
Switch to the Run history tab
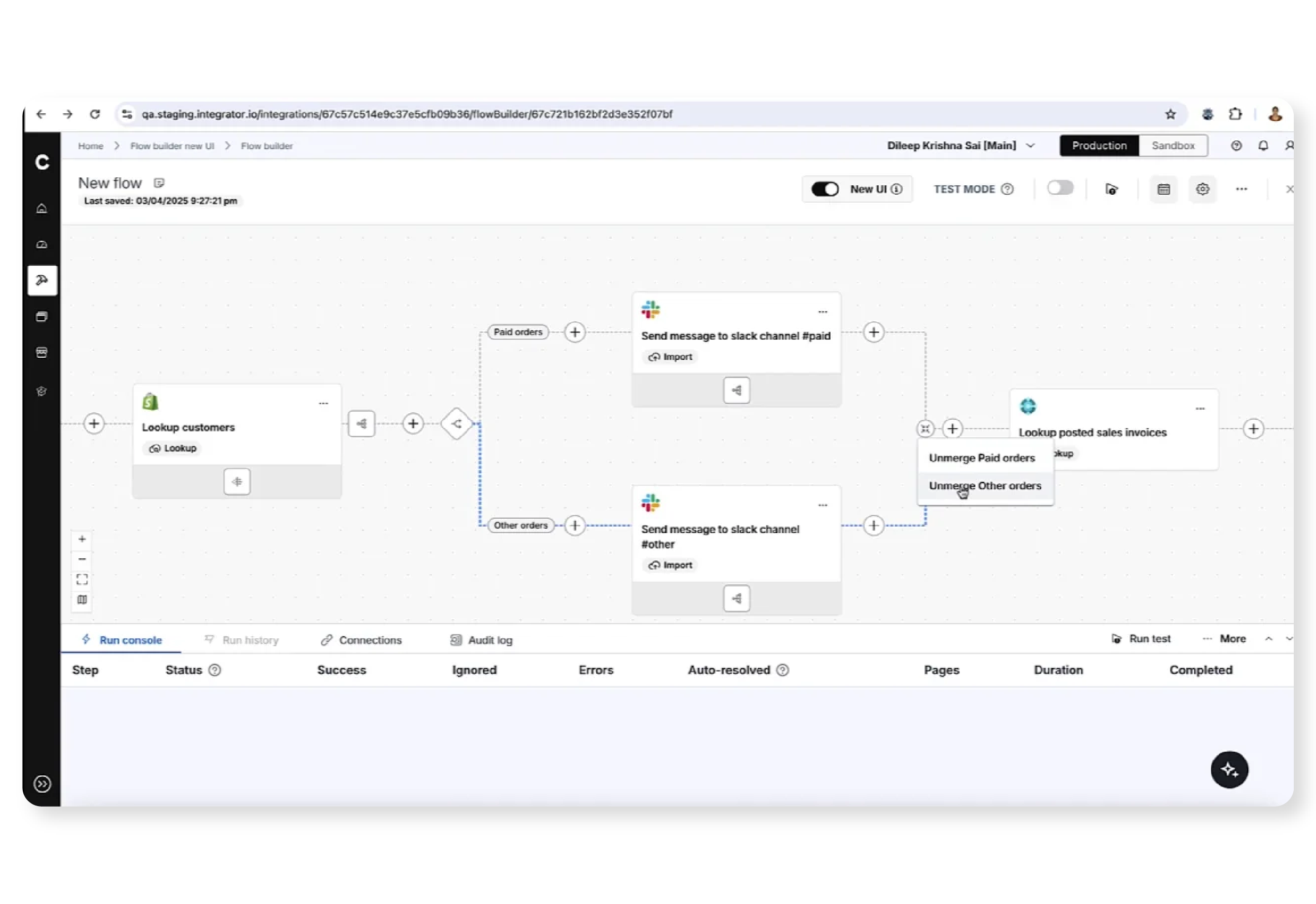(x=249, y=640)
